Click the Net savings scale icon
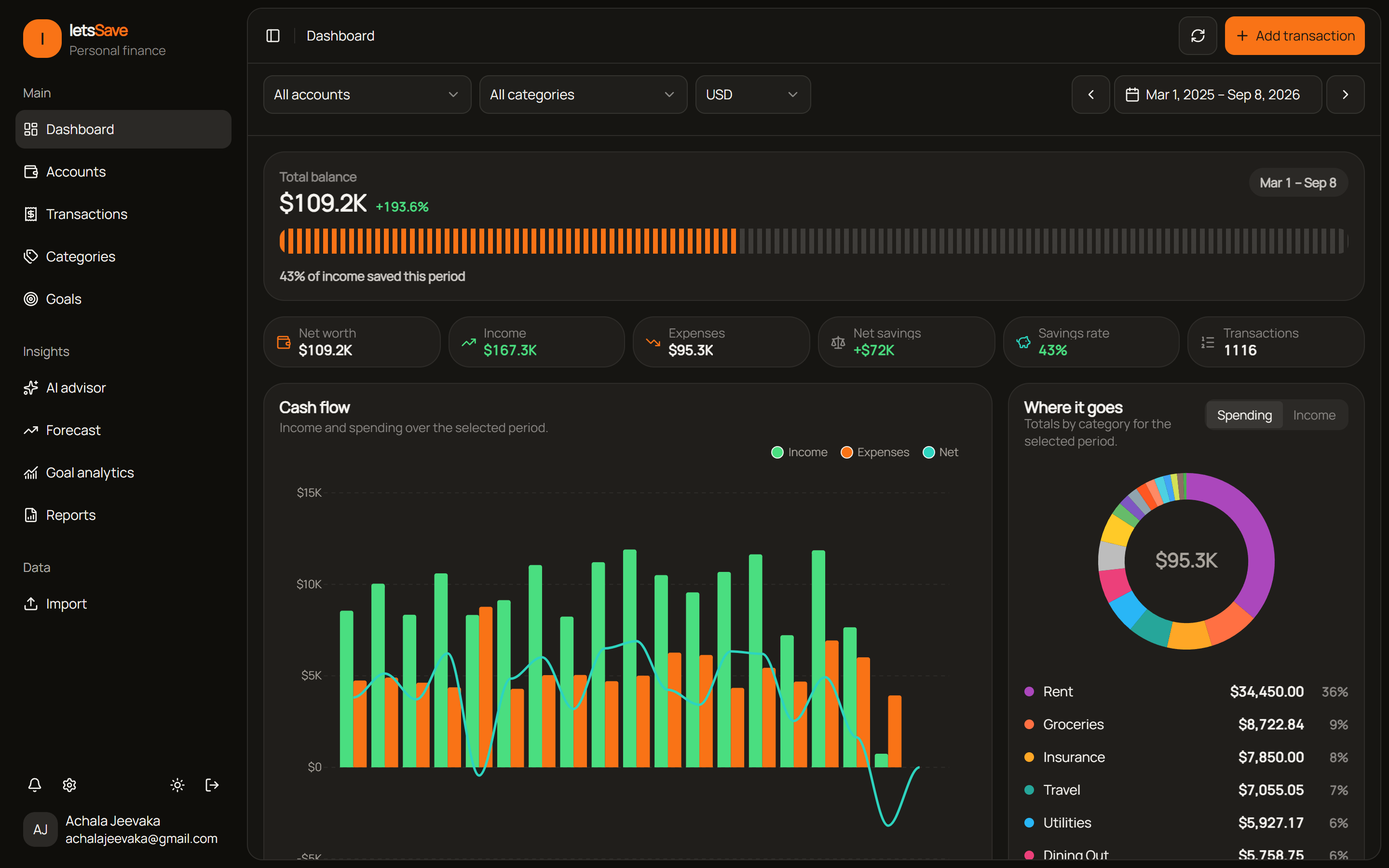The image size is (1389, 868). [838, 342]
